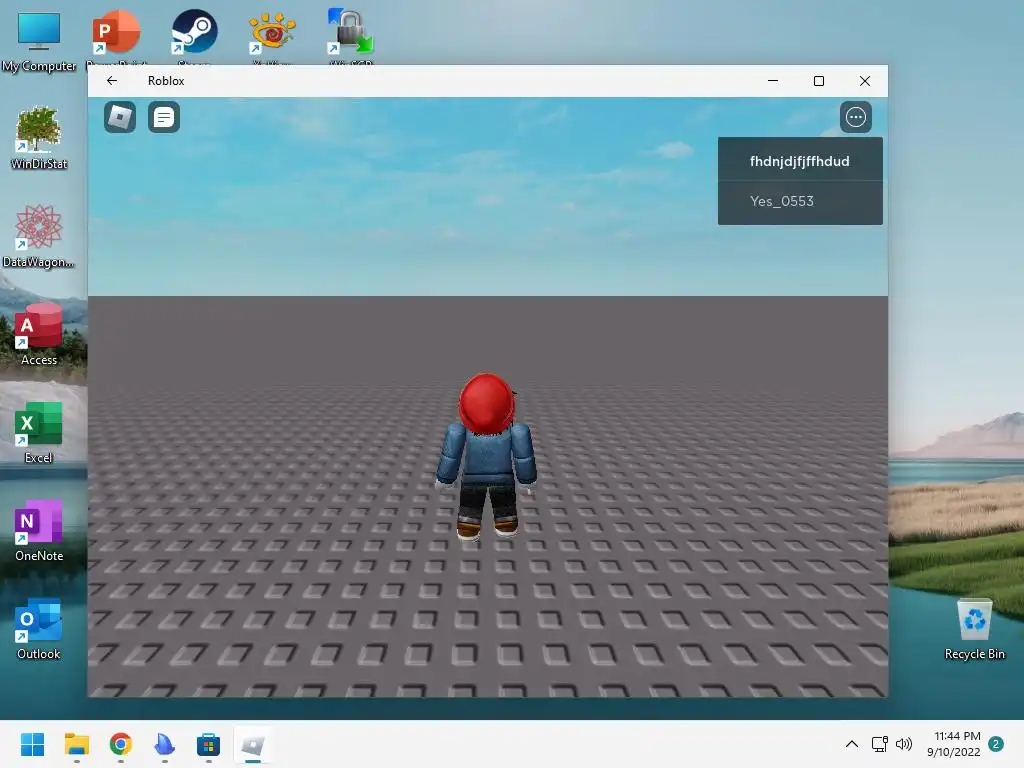Switch to Roblox app on the taskbar
Viewport: 1024px width, 768px height.
(253, 744)
